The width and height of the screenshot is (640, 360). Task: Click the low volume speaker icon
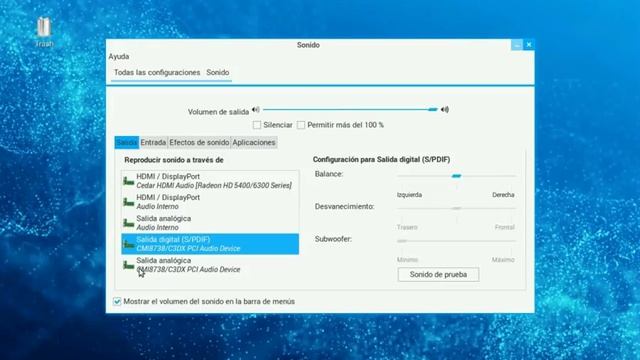(256, 109)
